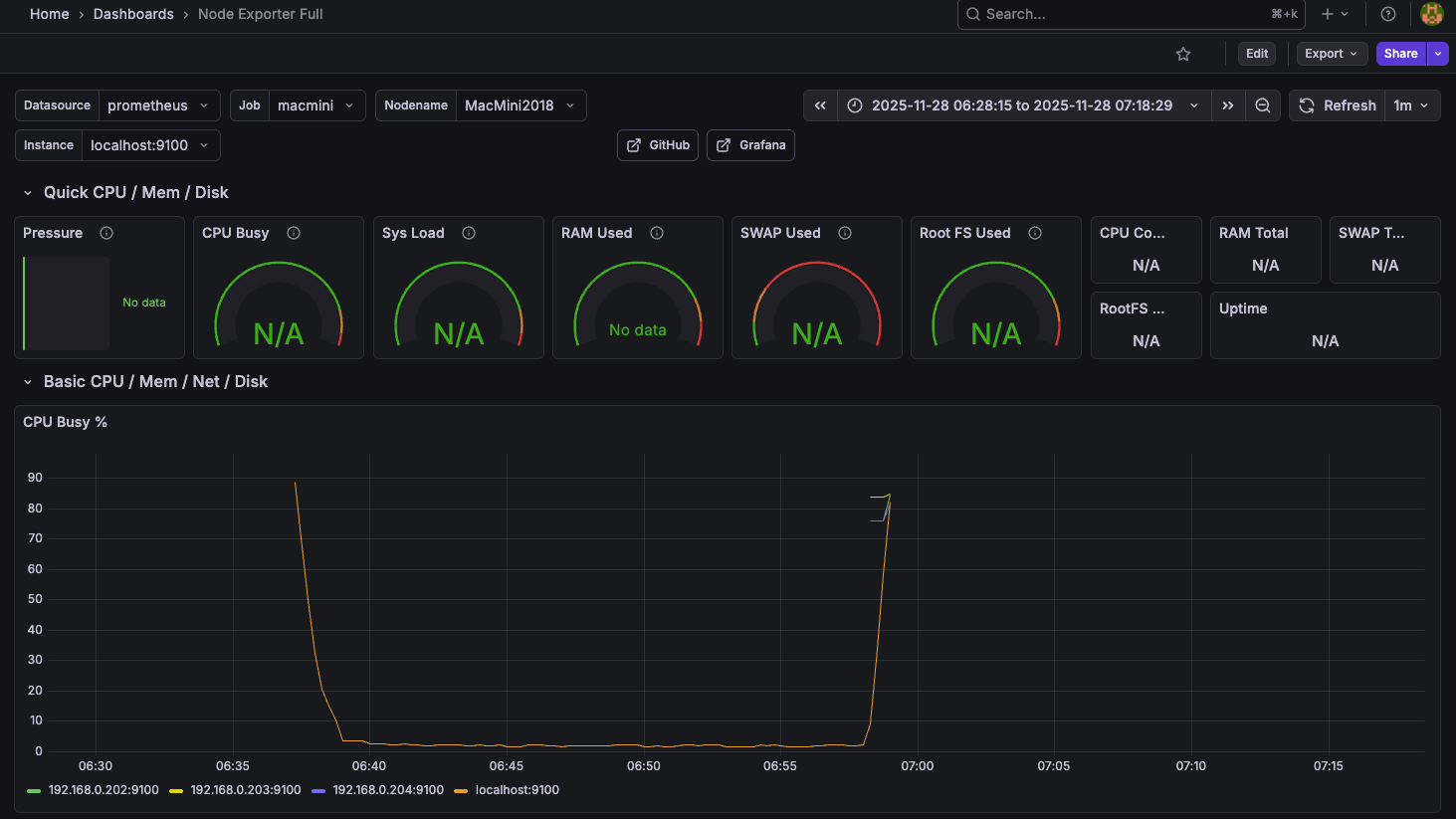
Task: Click the Sys Load gauge
Action: (459, 305)
